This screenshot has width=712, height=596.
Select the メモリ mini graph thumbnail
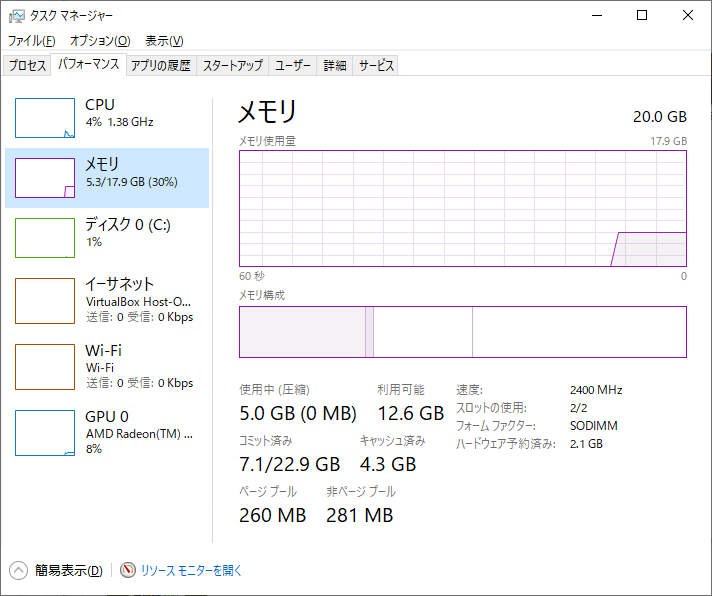[x=45, y=178]
